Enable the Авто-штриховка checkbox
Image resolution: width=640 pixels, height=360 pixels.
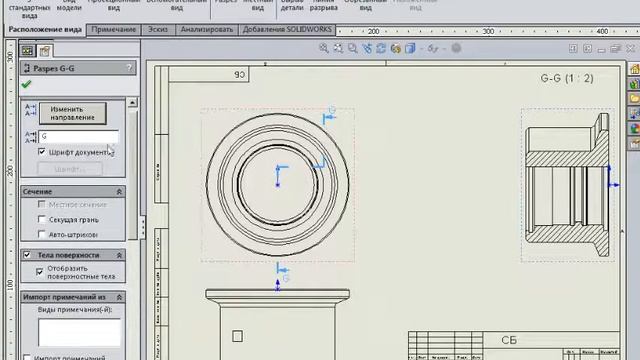(x=42, y=234)
